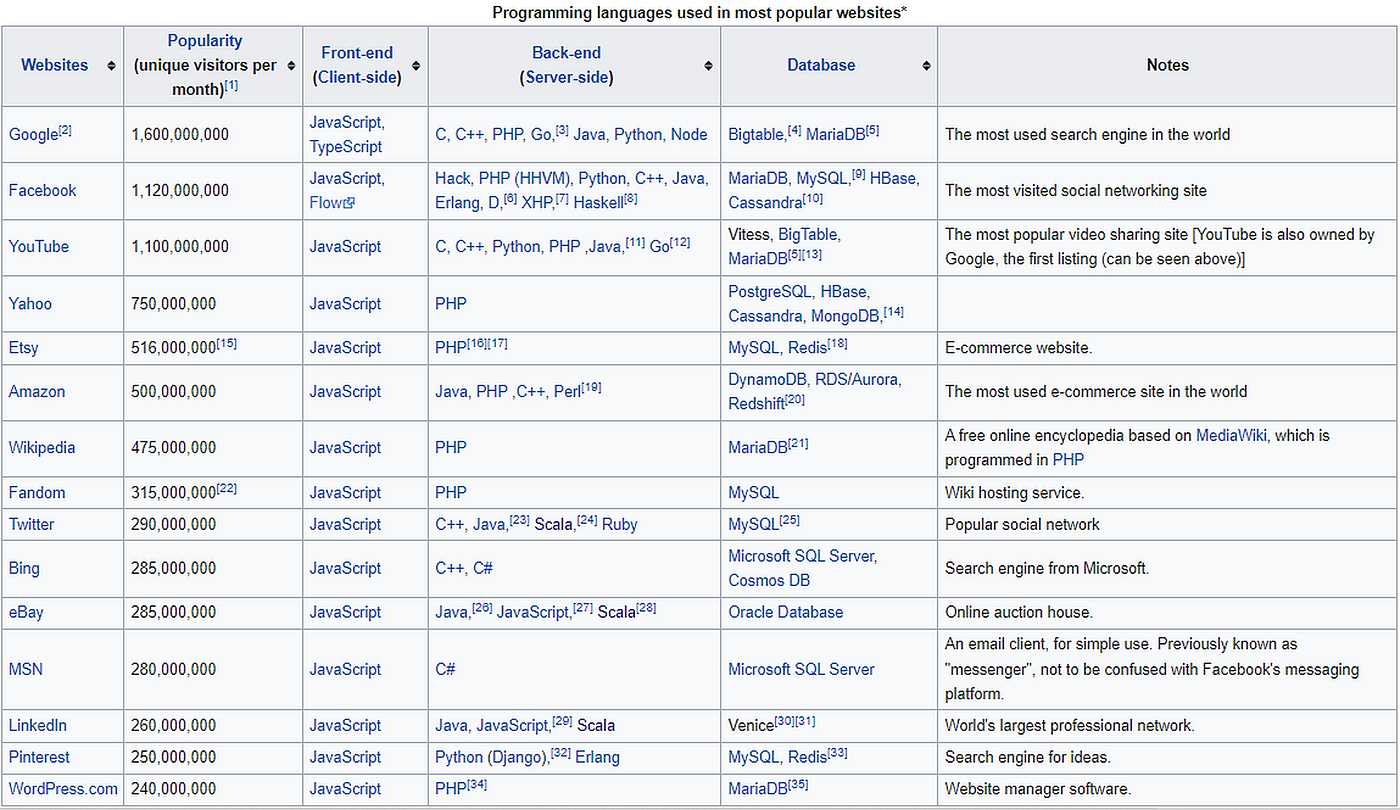Click Haskell link in Facebook row

tap(597, 203)
